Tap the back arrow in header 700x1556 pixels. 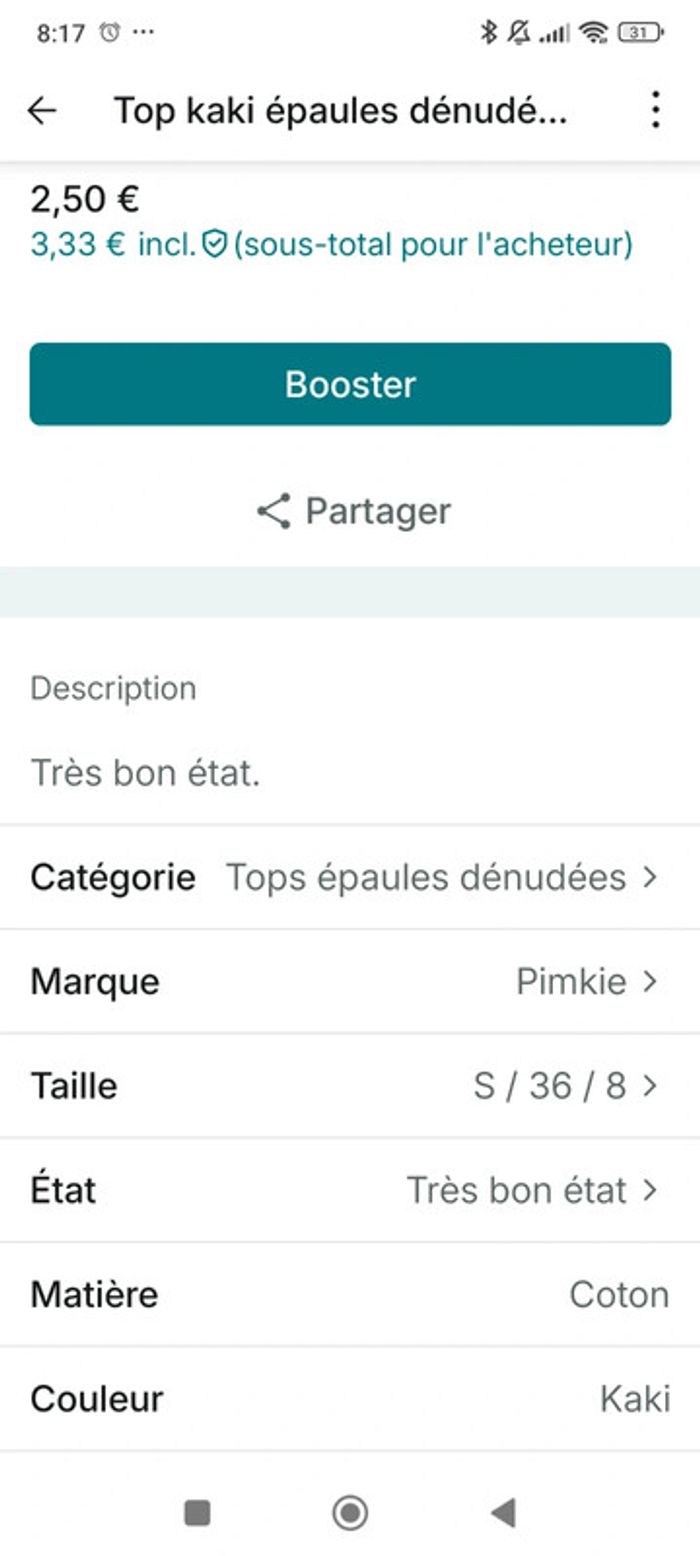pos(42,110)
